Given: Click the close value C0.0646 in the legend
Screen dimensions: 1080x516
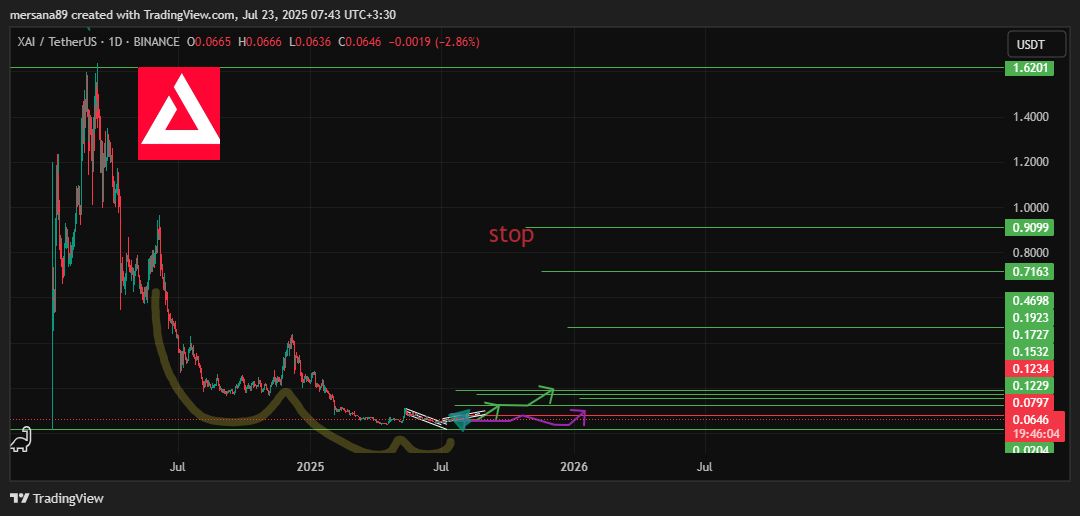Looking at the screenshot, I should click(359, 42).
